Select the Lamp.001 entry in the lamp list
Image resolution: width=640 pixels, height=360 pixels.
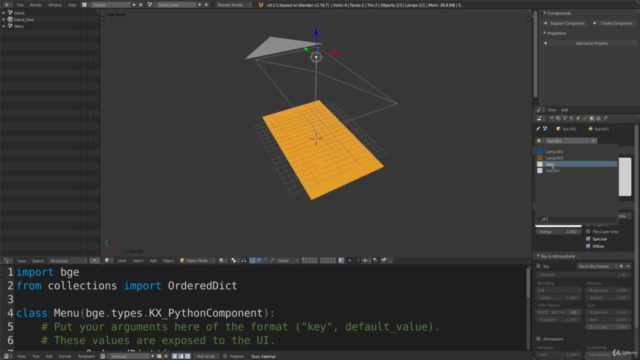[x=576, y=151]
